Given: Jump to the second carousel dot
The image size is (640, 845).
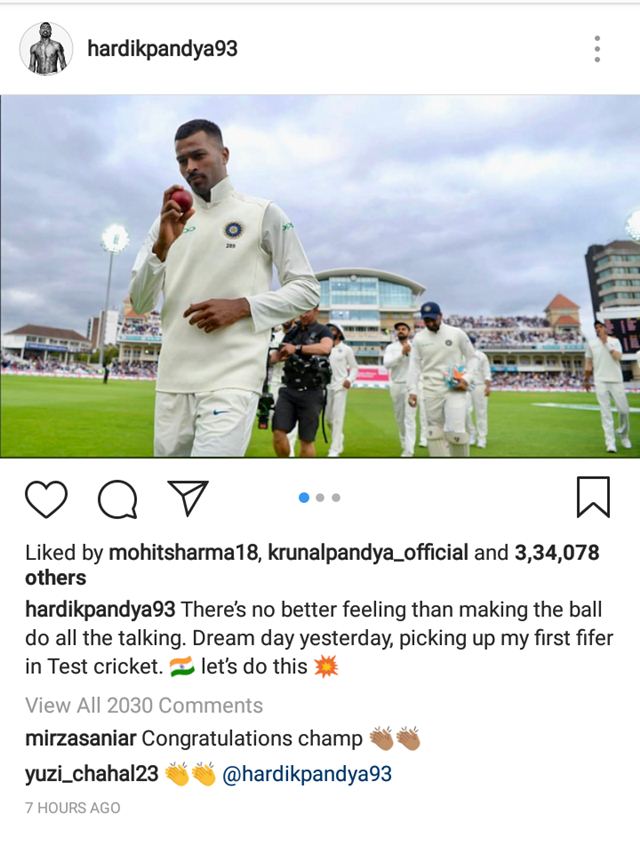Looking at the screenshot, I should (320, 497).
